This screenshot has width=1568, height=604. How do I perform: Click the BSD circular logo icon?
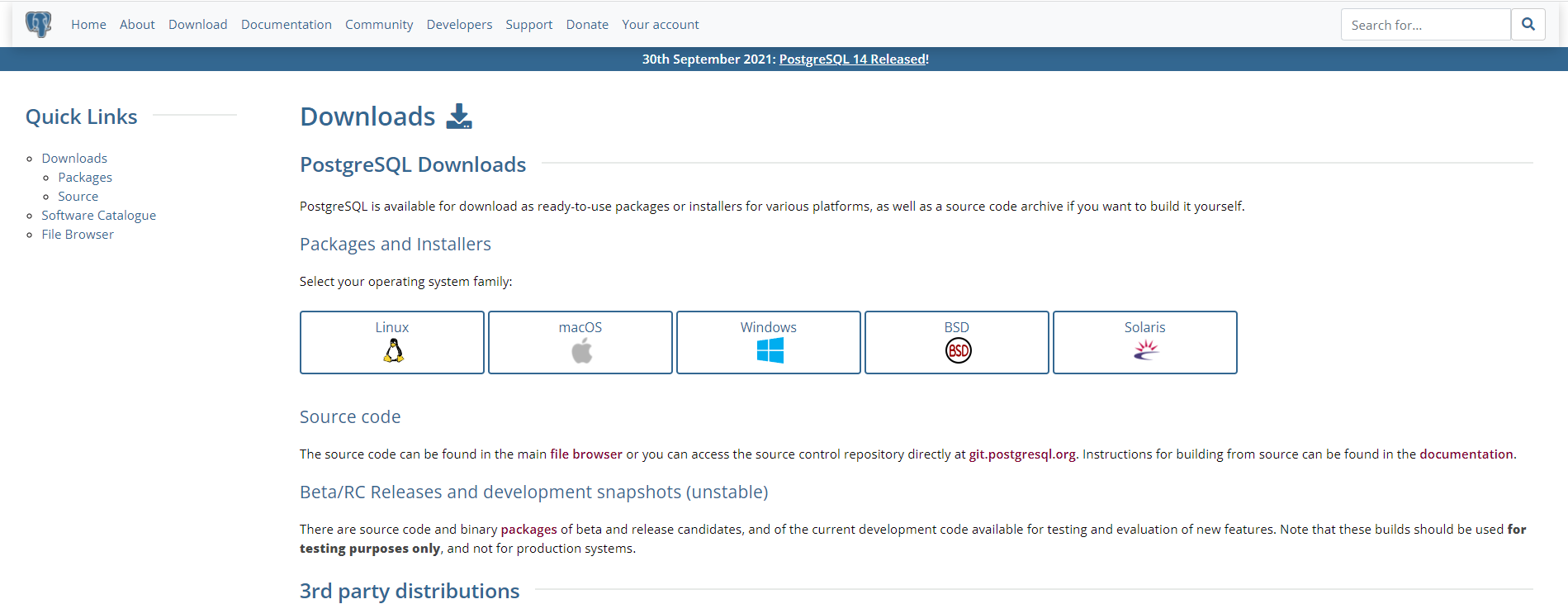[958, 351]
